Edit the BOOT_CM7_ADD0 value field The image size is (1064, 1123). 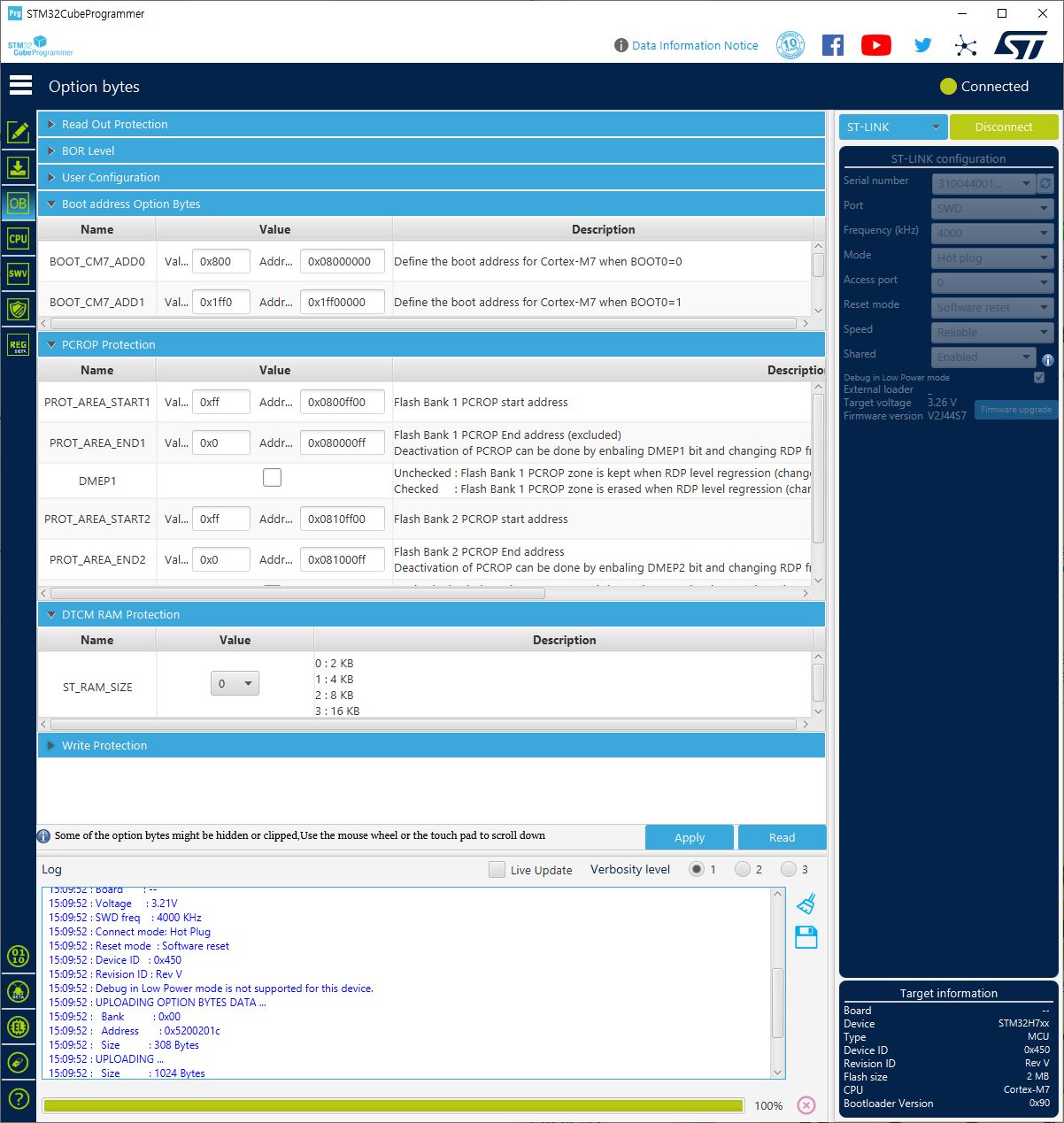[x=220, y=260]
